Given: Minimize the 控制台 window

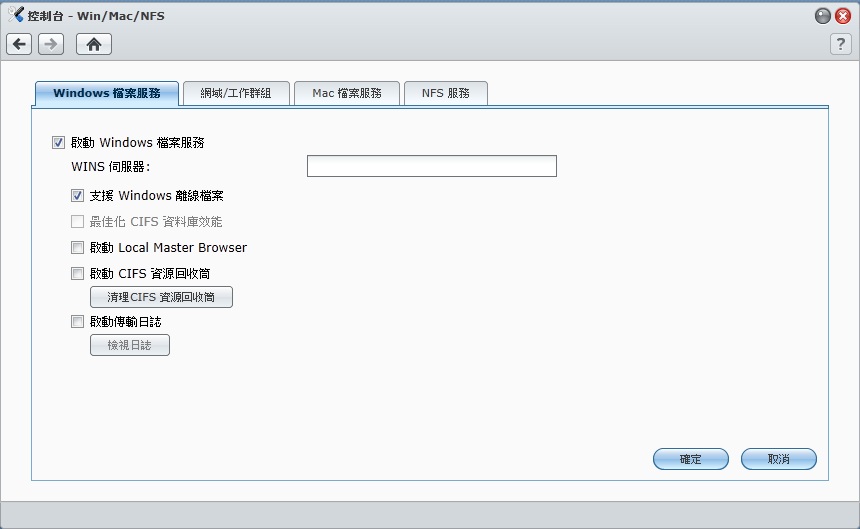Looking at the screenshot, I should [x=823, y=16].
